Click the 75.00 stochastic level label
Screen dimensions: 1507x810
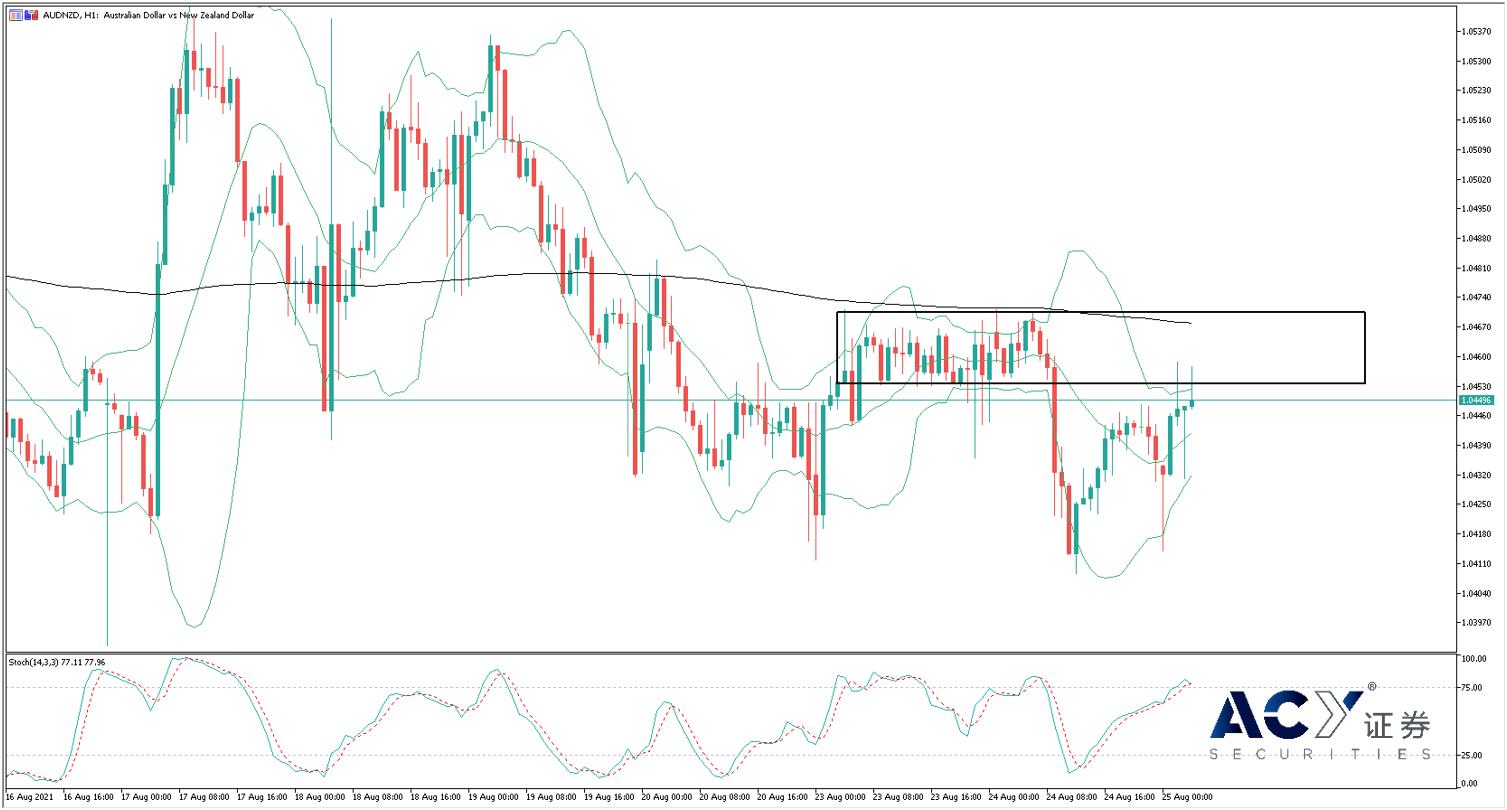(x=1472, y=688)
